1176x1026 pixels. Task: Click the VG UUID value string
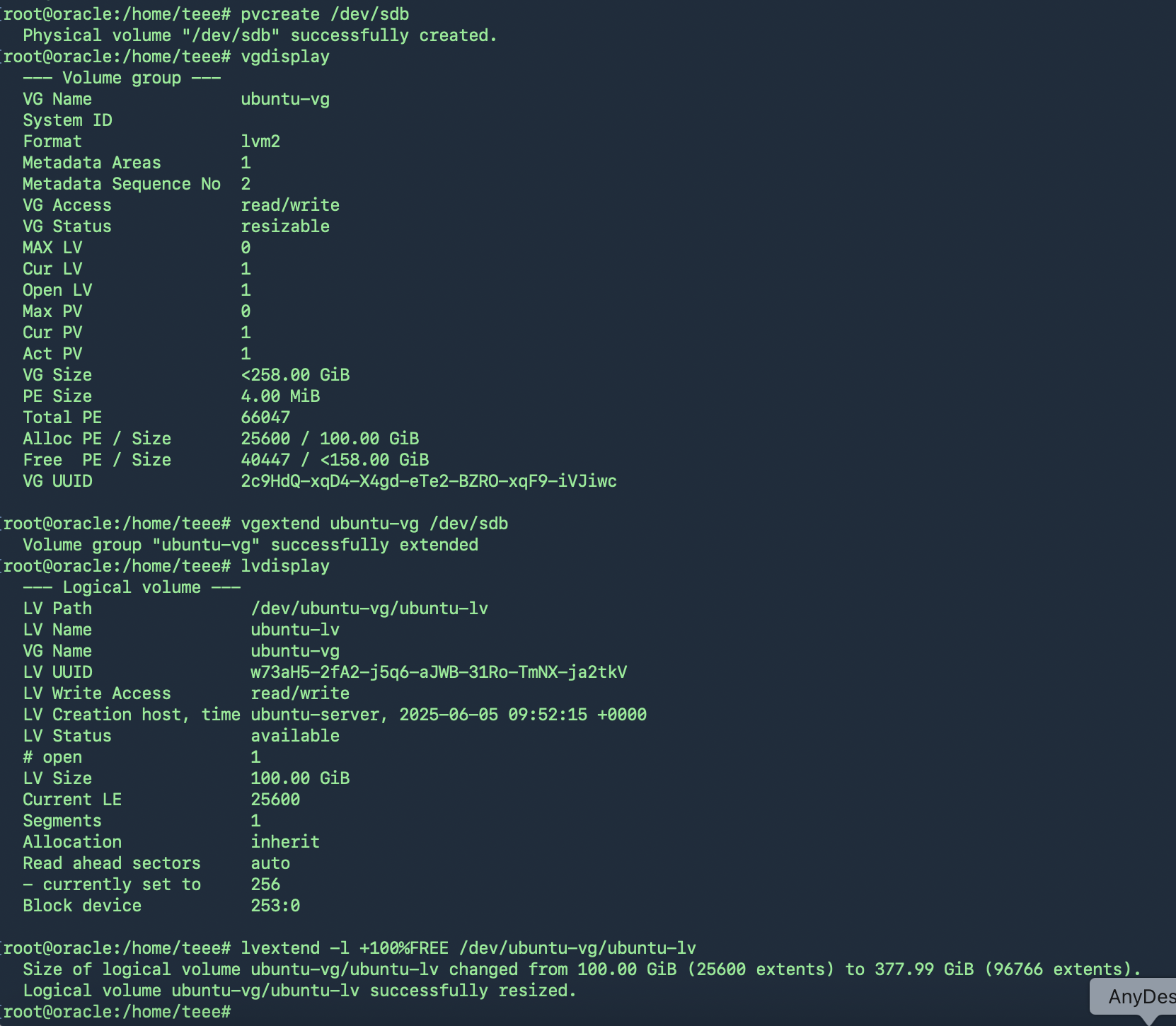click(x=429, y=481)
